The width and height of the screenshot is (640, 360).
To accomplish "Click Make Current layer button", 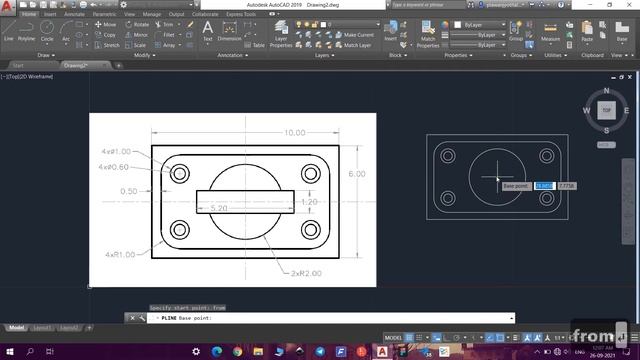I will click(355, 35).
